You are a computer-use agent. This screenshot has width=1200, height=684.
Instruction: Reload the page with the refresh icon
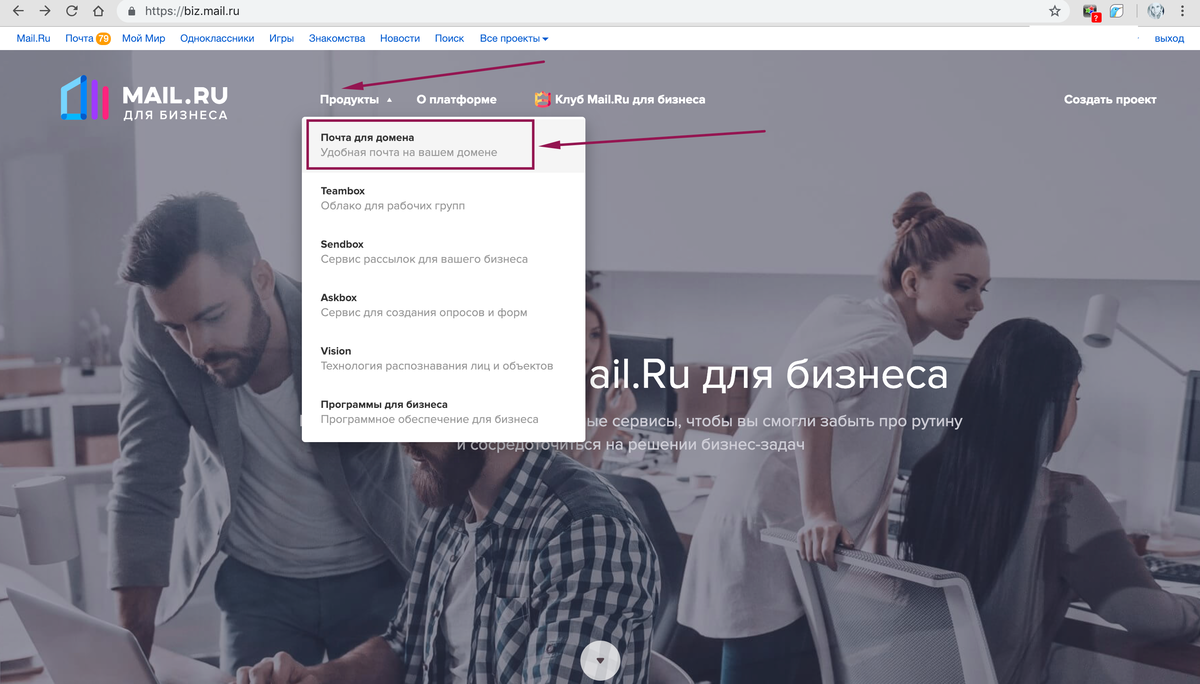click(x=71, y=11)
